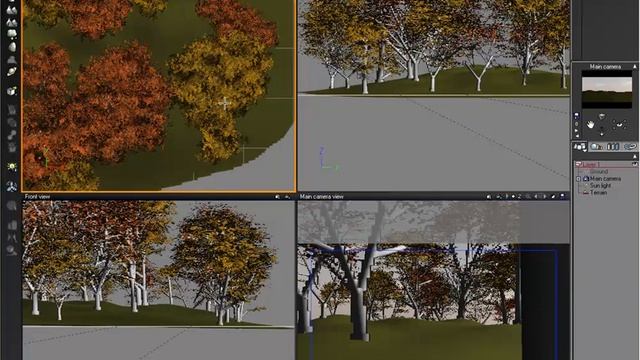The width and height of the screenshot is (640, 360).
Task: Click the magnifier icon at toolbar bottom
Action: pyautogui.click(x=12, y=250)
